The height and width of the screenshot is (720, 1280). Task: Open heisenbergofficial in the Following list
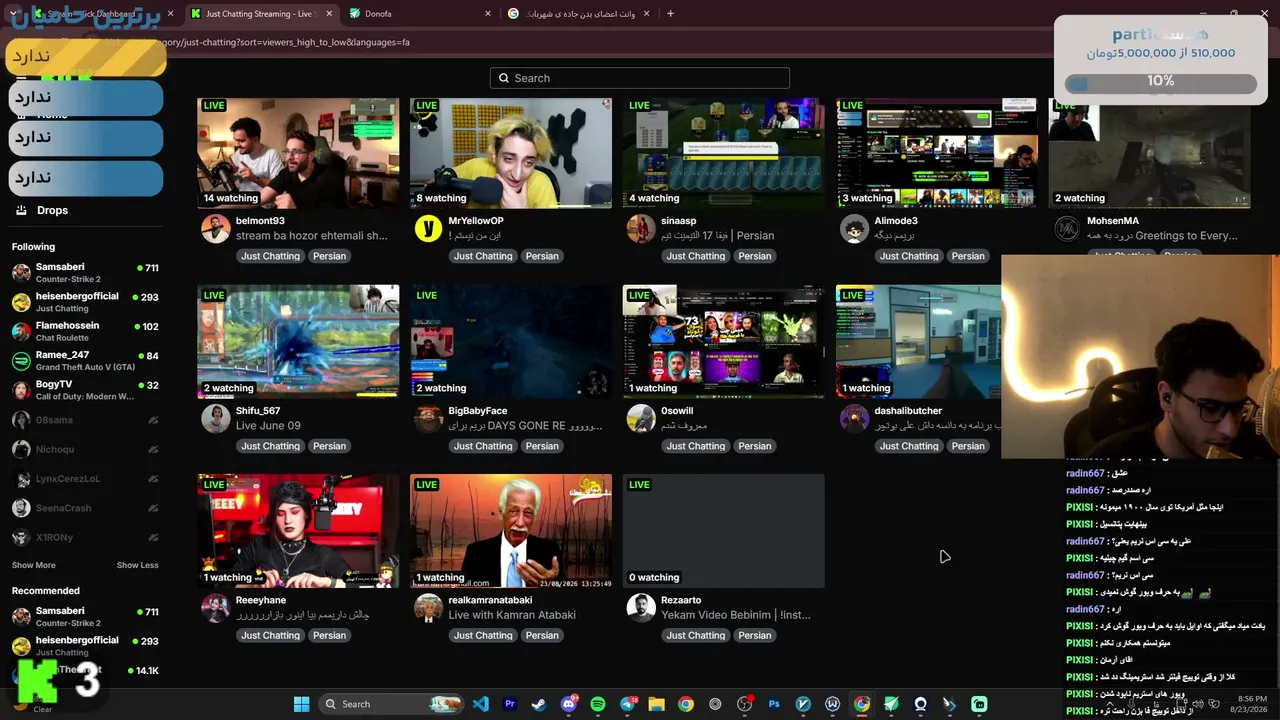click(85, 302)
